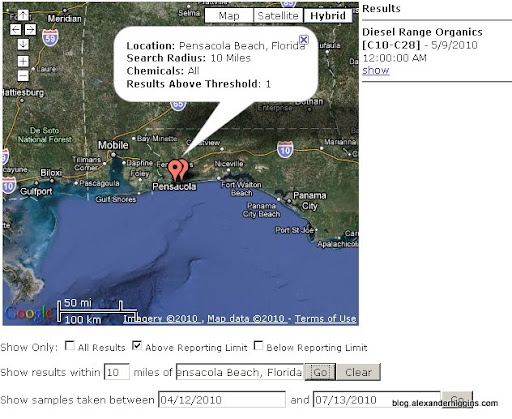Select the Hybrid map view

click(328, 16)
